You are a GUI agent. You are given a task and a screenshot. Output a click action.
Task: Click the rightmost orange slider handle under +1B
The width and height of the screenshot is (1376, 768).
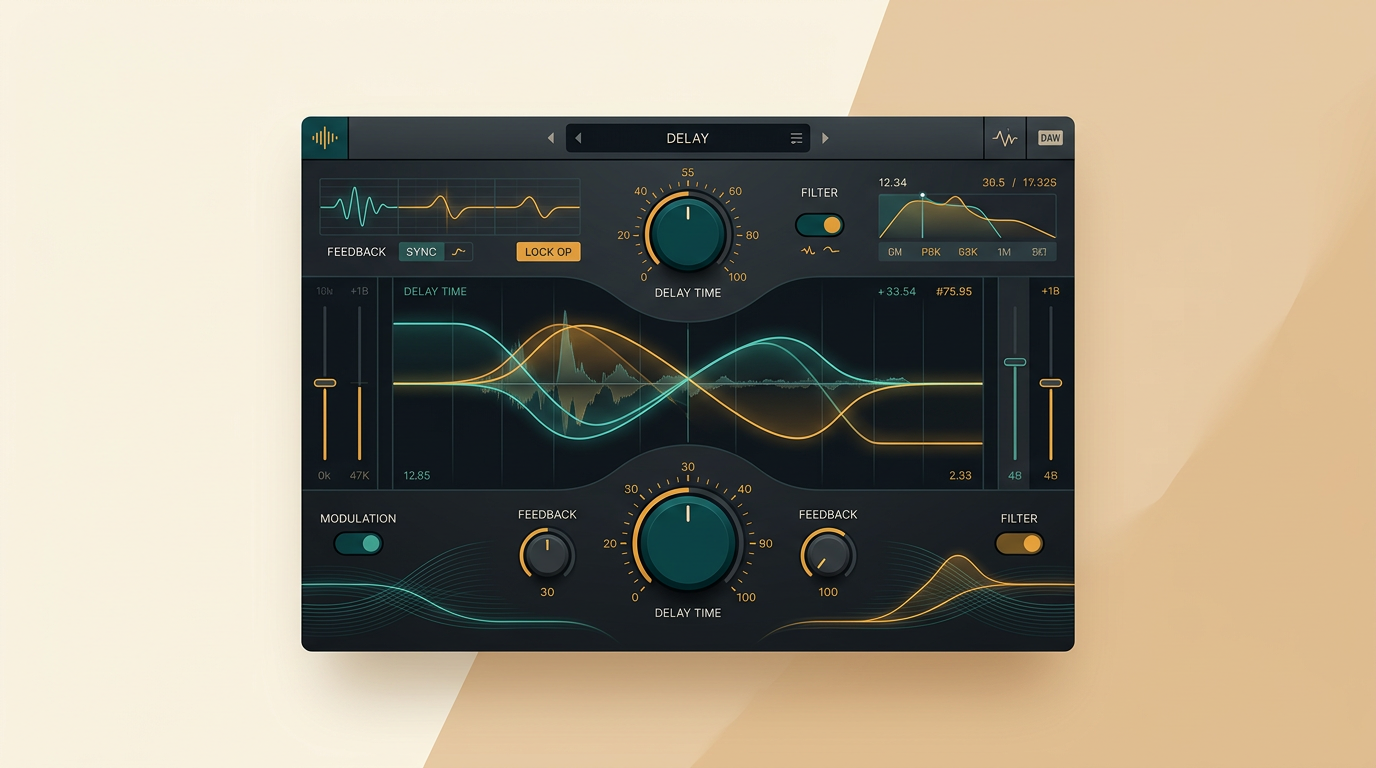(x=1051, y=383)
